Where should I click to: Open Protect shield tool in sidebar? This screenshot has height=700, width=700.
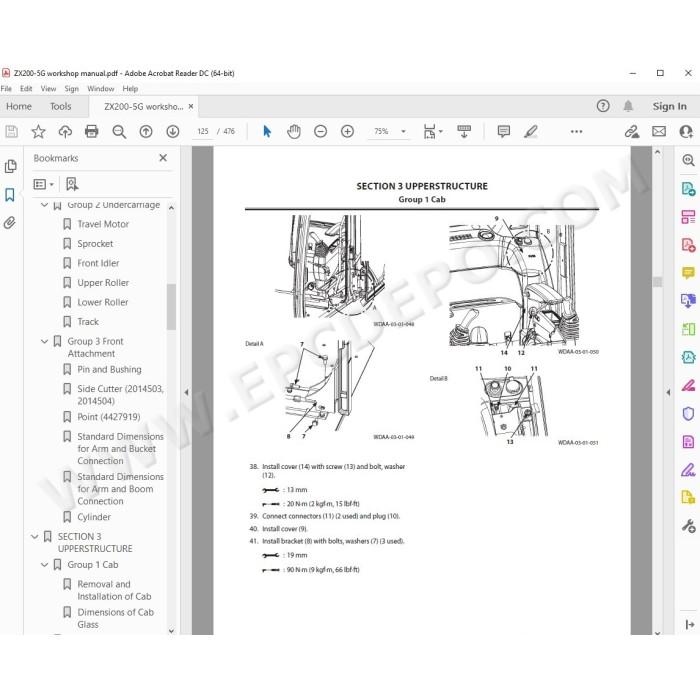[x=688, y=413]
